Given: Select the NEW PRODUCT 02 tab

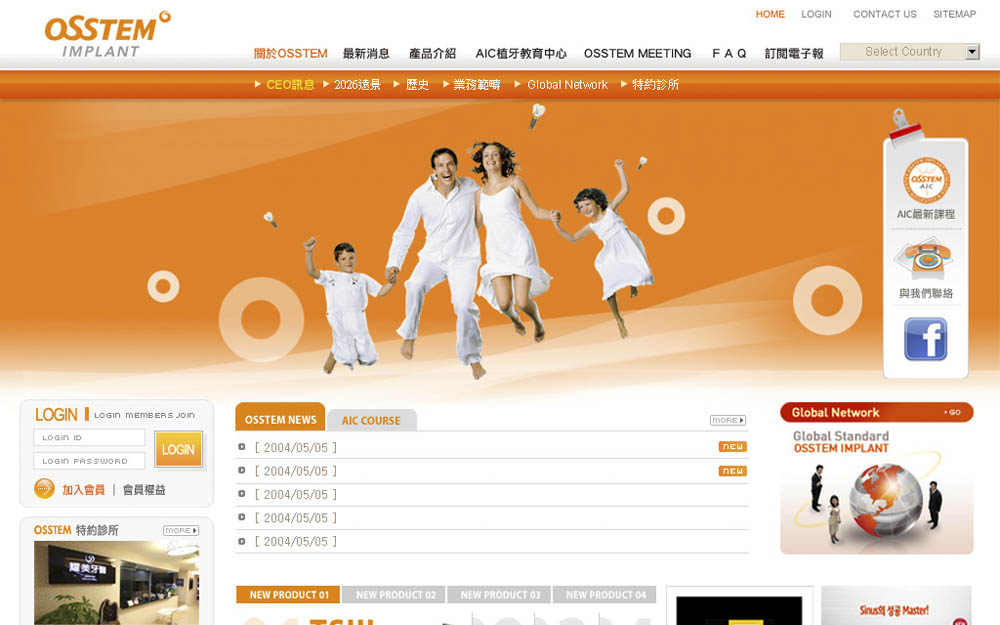Looking at the screenshot, I should pos(395,594).
